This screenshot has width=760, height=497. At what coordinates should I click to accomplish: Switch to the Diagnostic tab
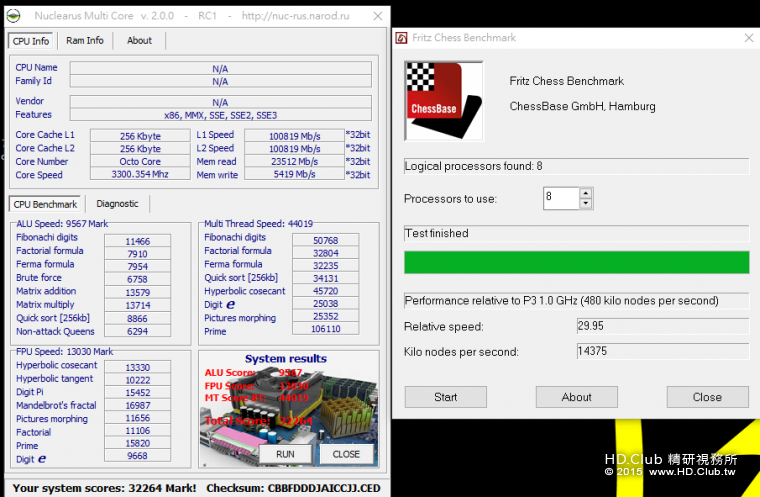click(x=117, y=204)
